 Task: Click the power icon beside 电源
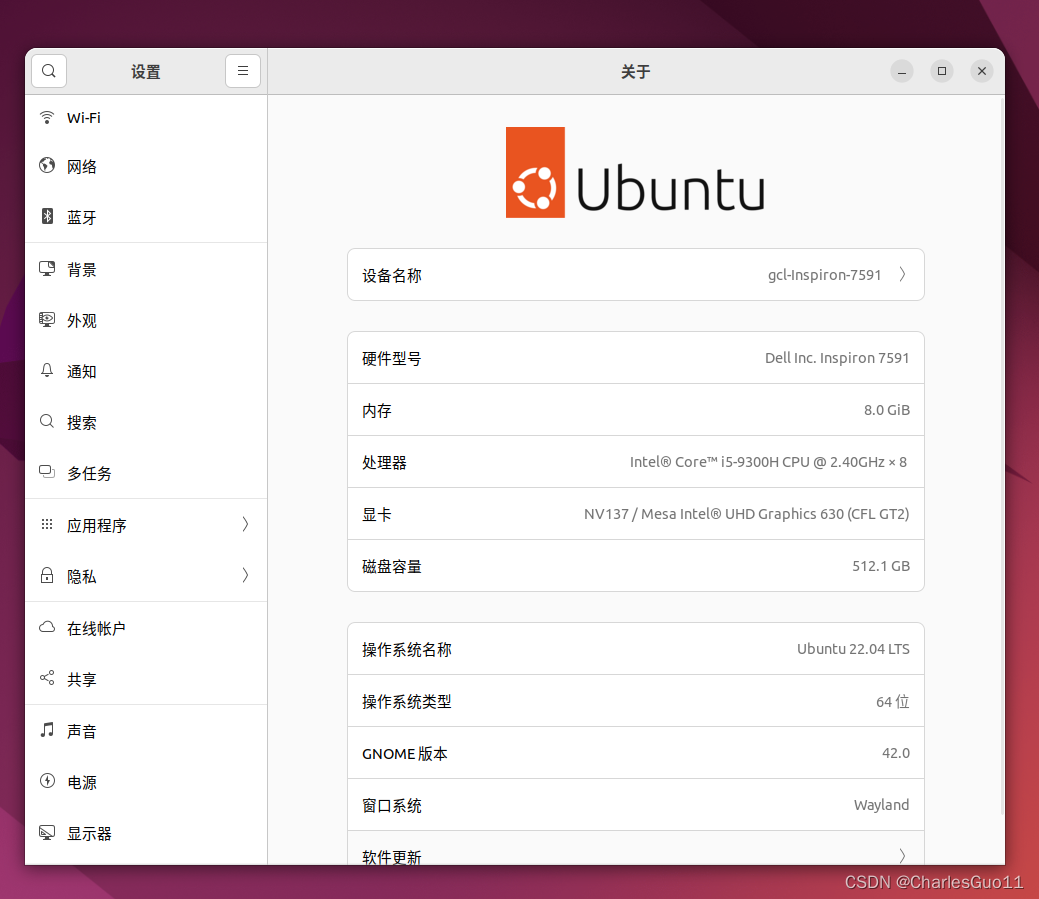click(46, 780)
